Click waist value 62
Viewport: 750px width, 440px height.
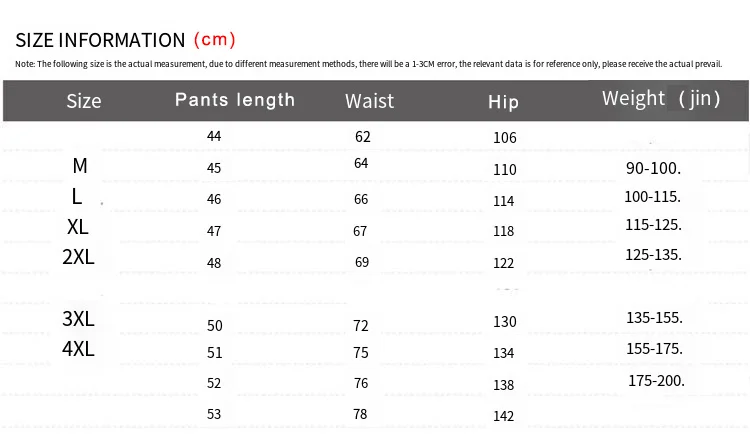pyautogui.click(x=362, y=136)
